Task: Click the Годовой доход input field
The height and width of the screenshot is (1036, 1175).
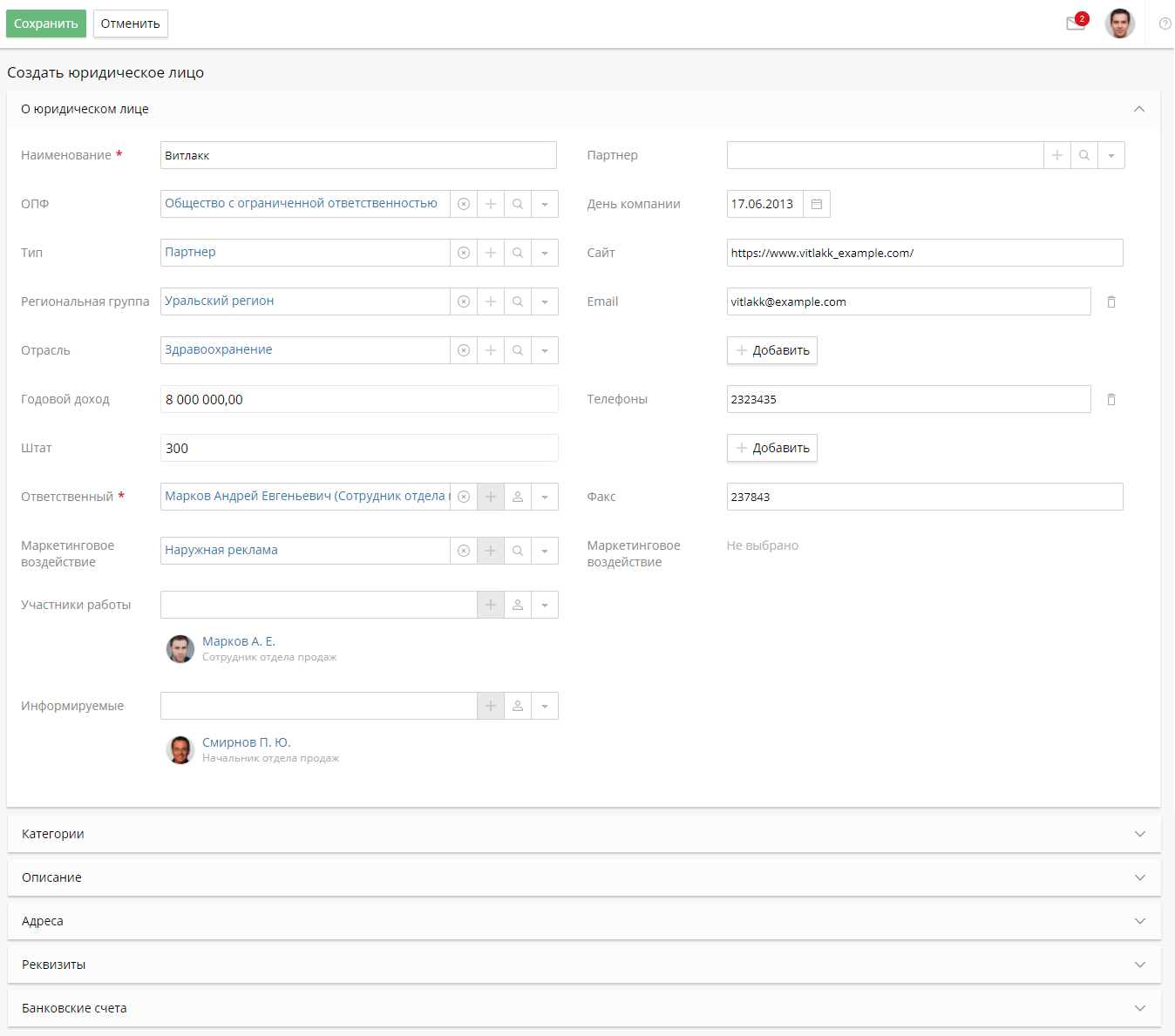Action: (x=359, y=399)
